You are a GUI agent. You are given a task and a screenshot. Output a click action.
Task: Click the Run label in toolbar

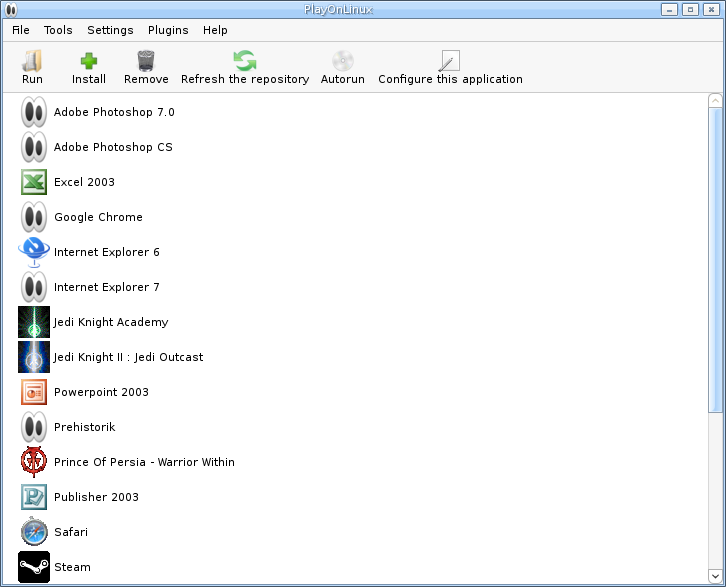point(32,79)
